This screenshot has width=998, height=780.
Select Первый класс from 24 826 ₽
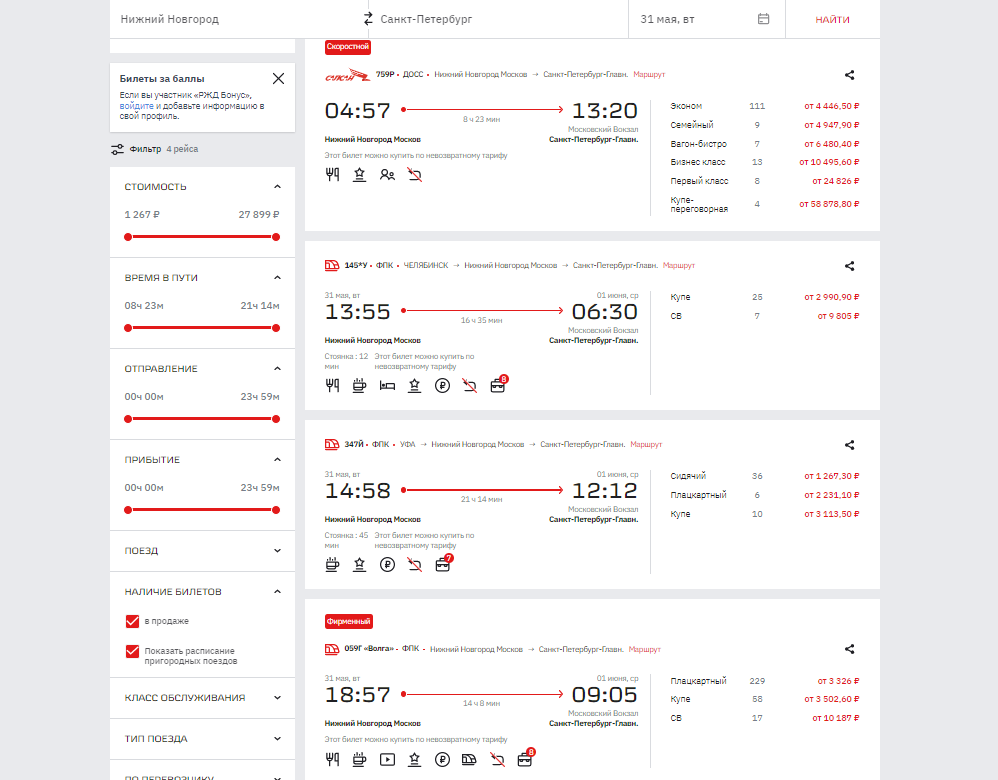click(764, 181)
